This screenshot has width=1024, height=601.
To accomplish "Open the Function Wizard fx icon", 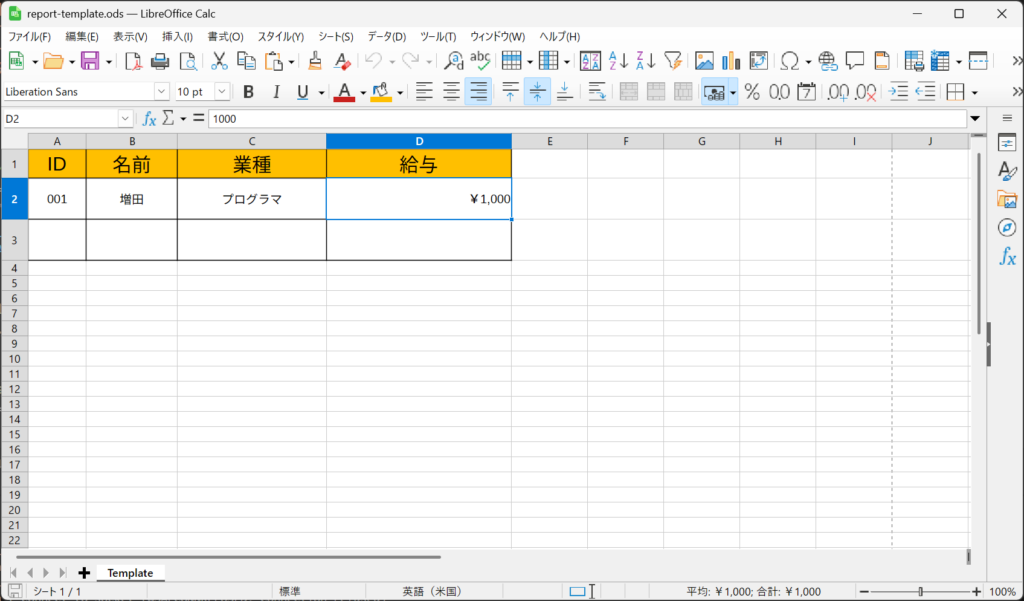I will 149,118.
